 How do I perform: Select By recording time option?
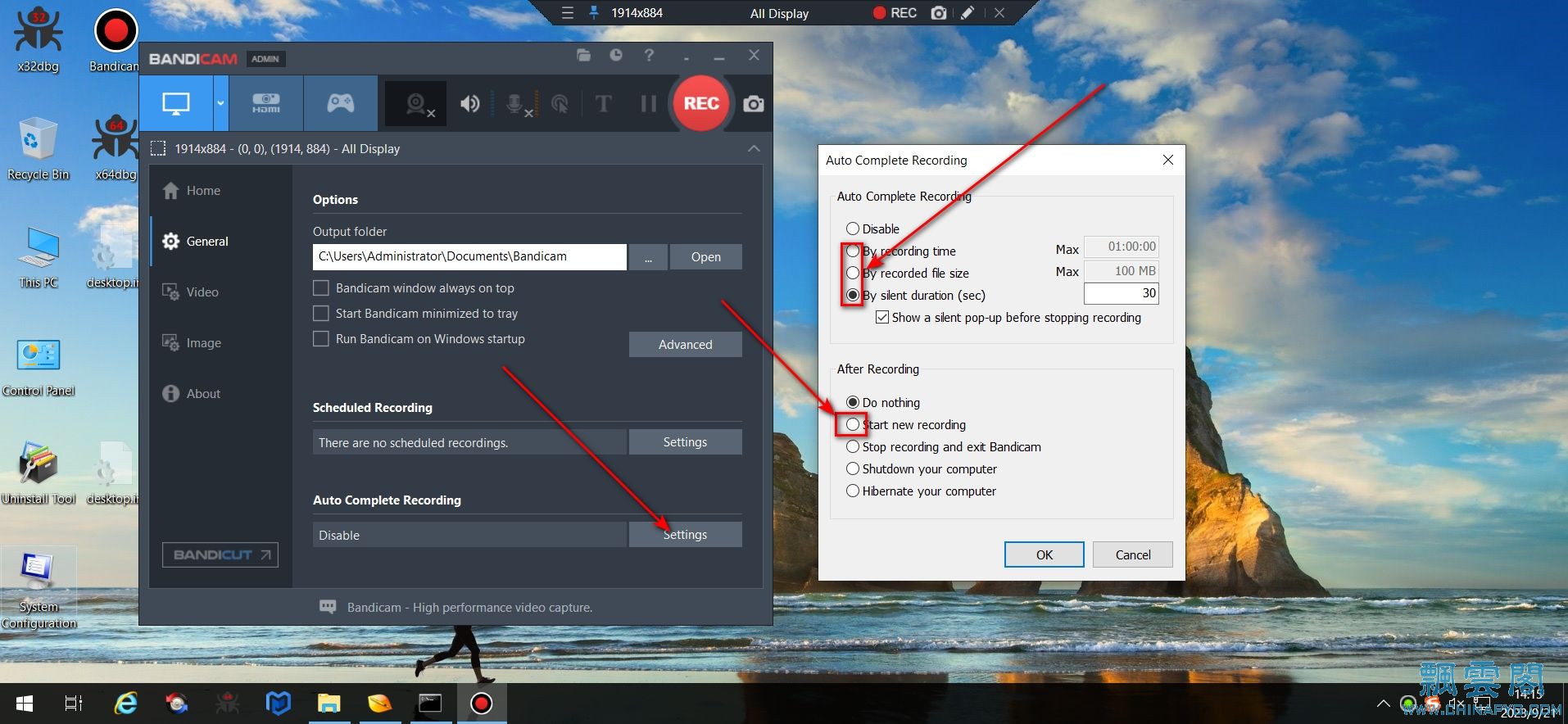point(853,251)
